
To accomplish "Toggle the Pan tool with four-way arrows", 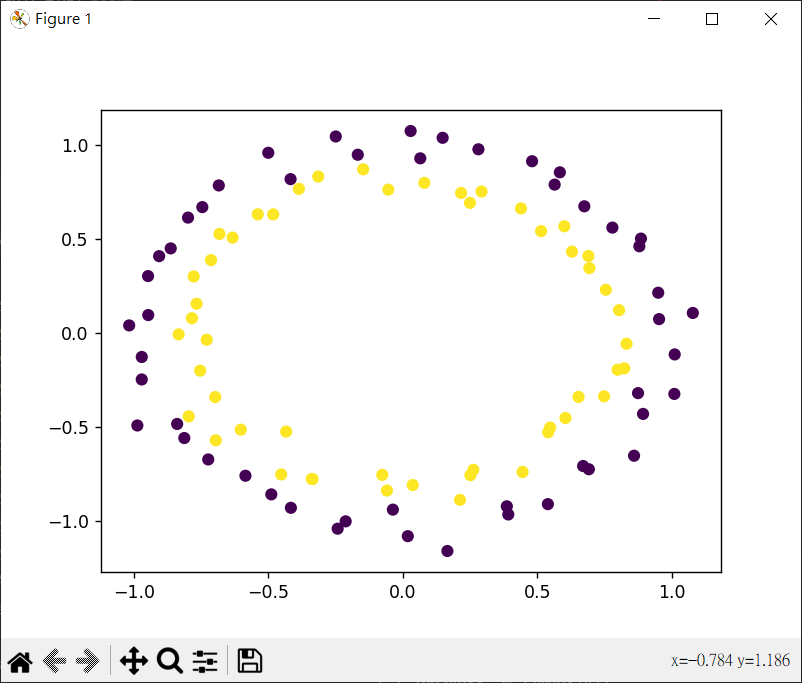I will (133, 660).
